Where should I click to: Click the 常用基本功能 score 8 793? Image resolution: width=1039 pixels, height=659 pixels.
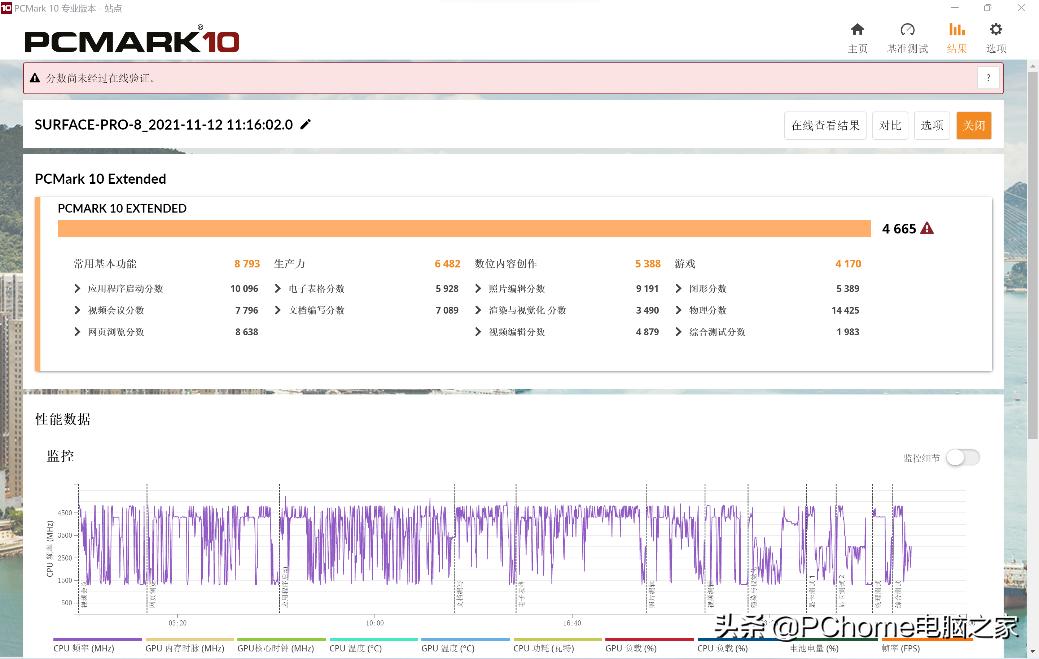pos(247,264)
